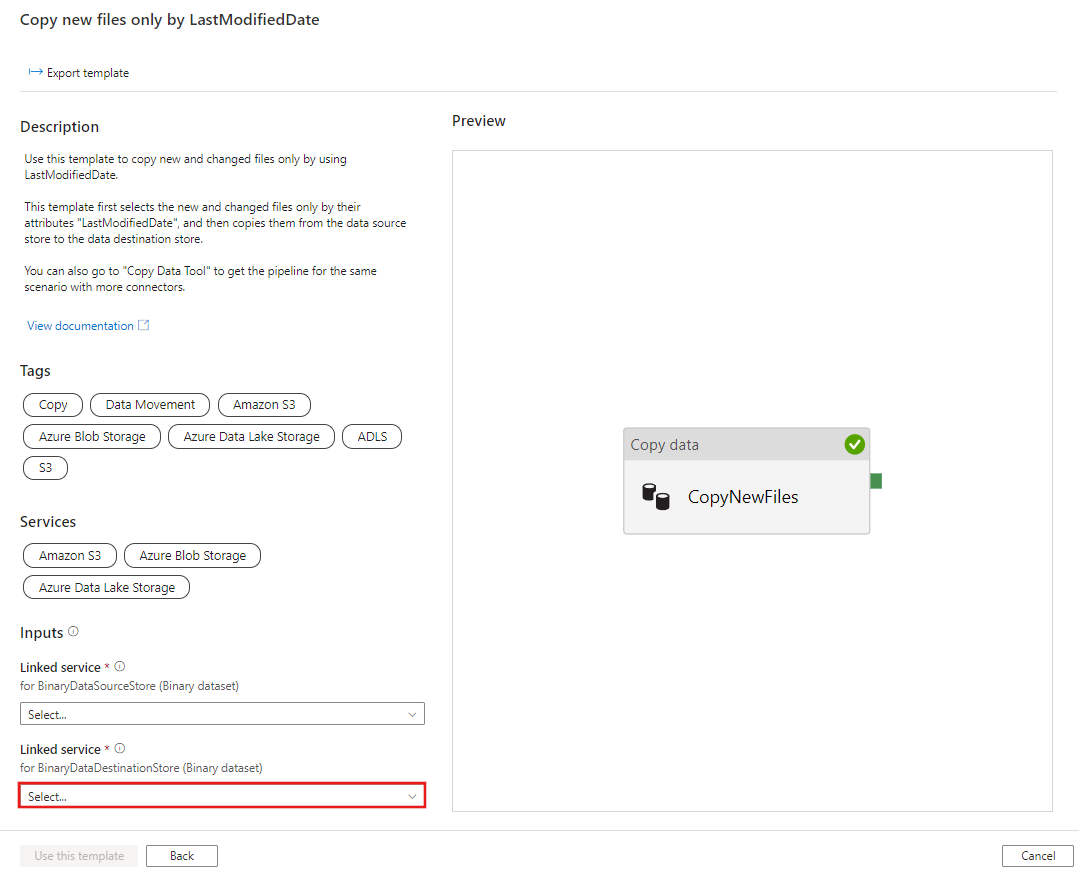Viewport: 1079px width, 877px height.
Task: Open the View documentation link
Action: click(80, 326)
